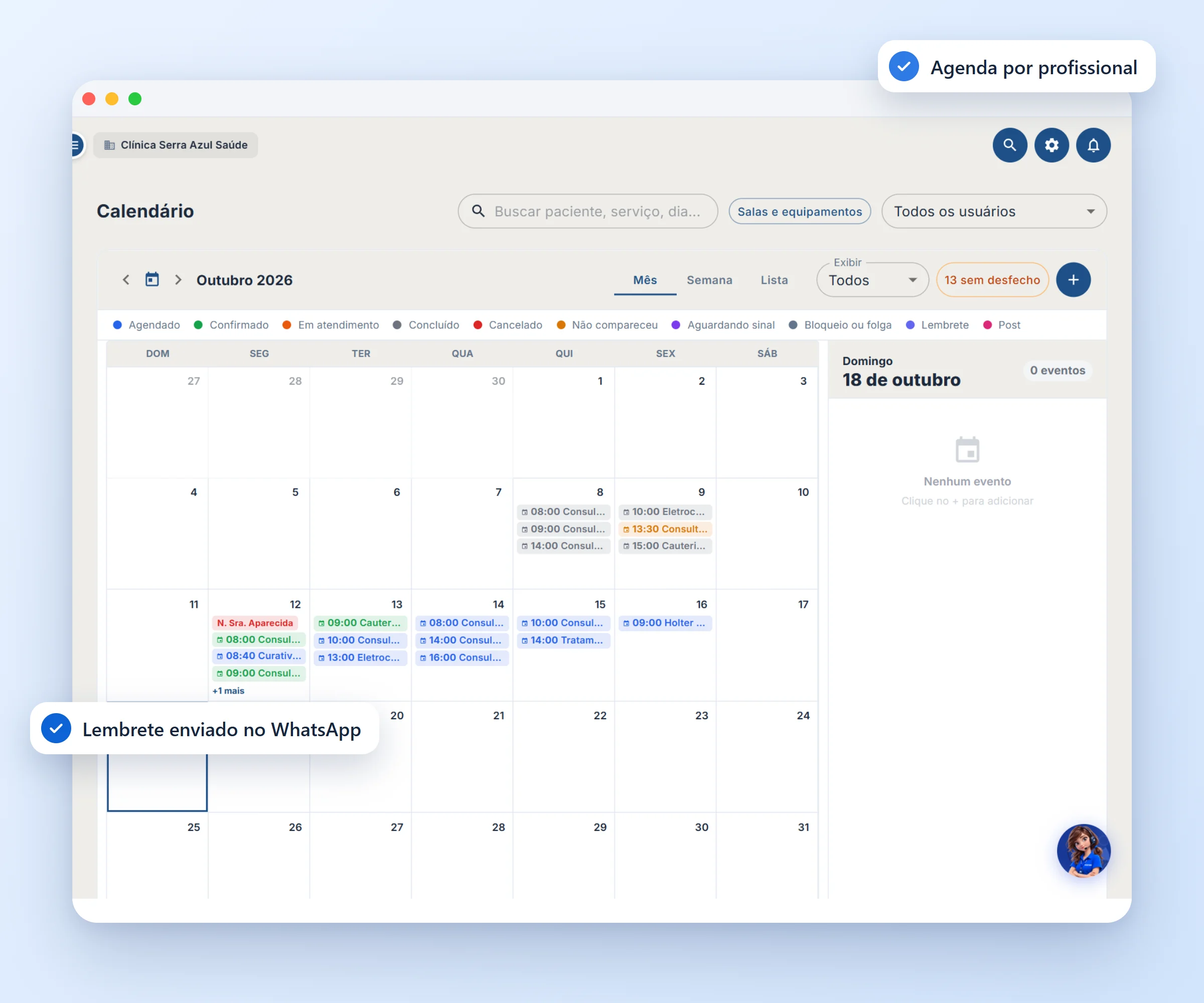Open 14:00 Tratam event on October 15
This screenshot has width=1204, height=1003.
click(563, 640)
